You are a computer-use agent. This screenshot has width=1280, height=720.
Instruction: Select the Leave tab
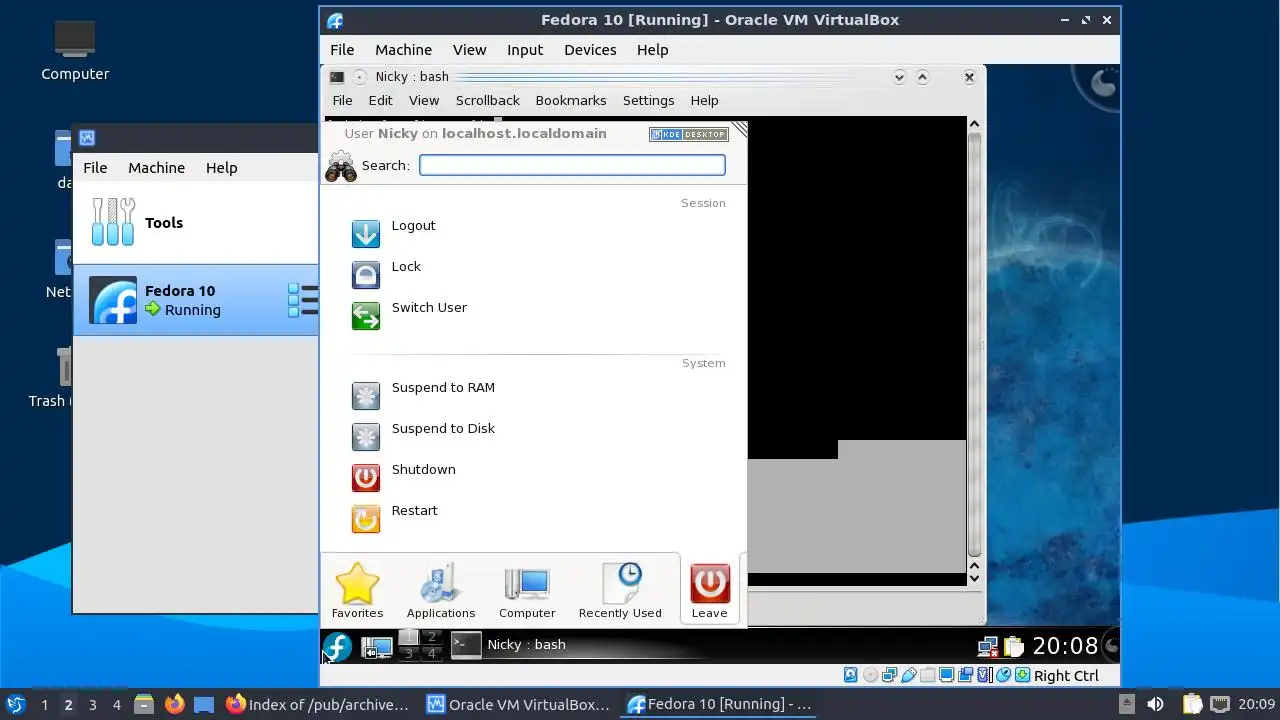[x=710, y=591]
